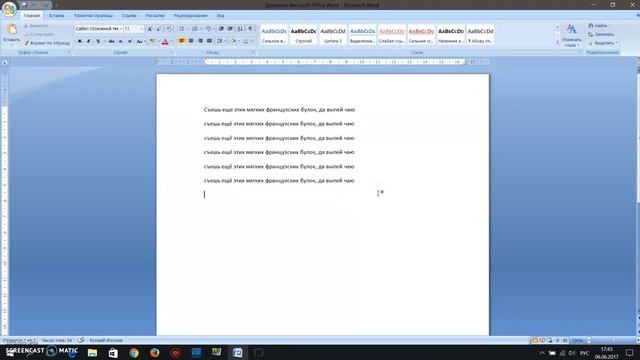This screenshot has width=640, height=360.
Task: Open File Explorer from the taskbar
Action: coord(92,353)
